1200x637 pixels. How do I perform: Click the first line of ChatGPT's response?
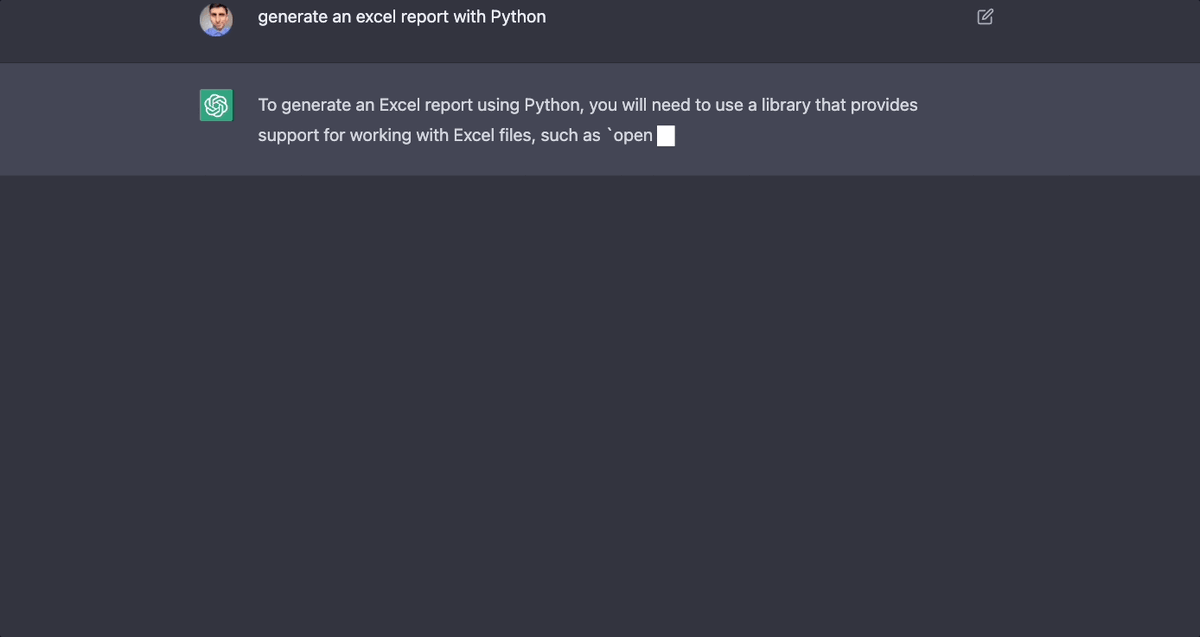click(x=588, y=105)
